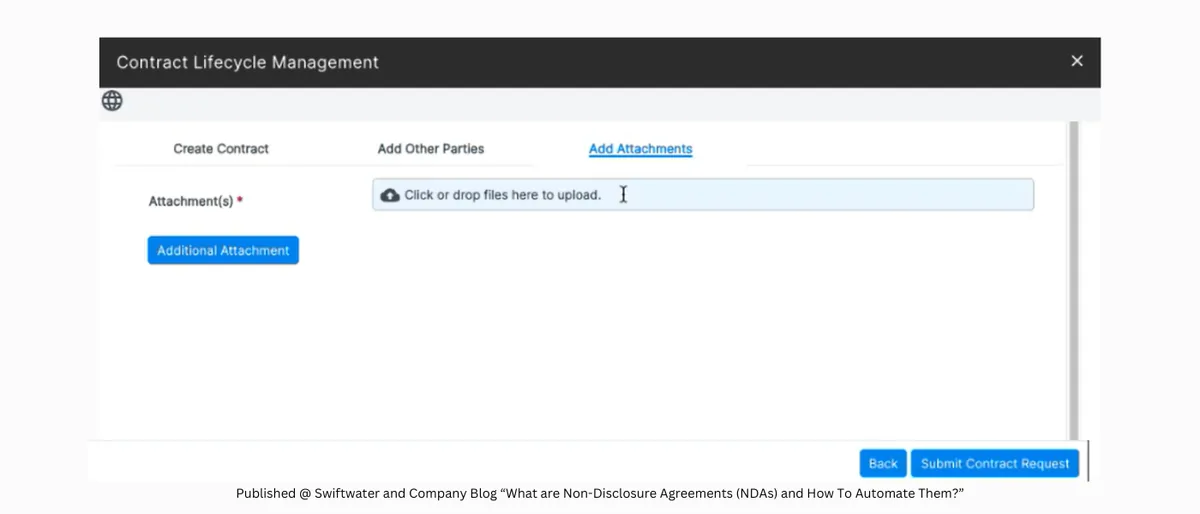This screenshot has height=514, width=1200.
Task: Switch to the Create Contract tab
Action: 221,149
